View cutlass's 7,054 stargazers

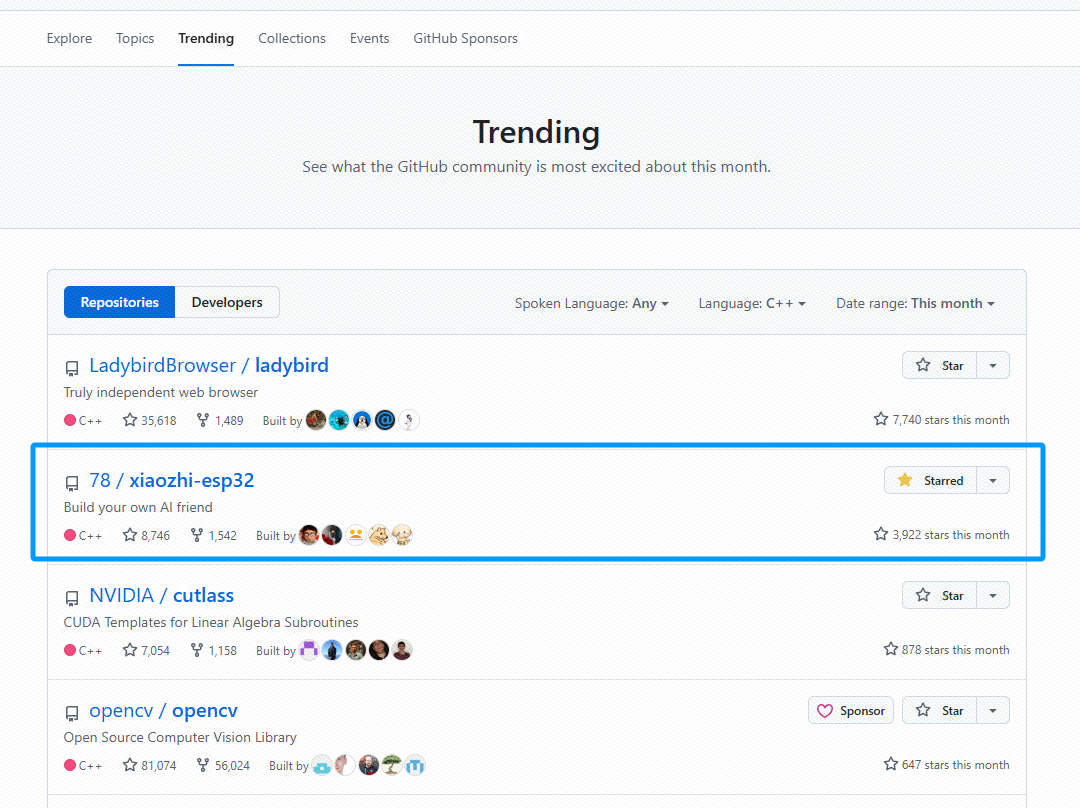(146, 650)
